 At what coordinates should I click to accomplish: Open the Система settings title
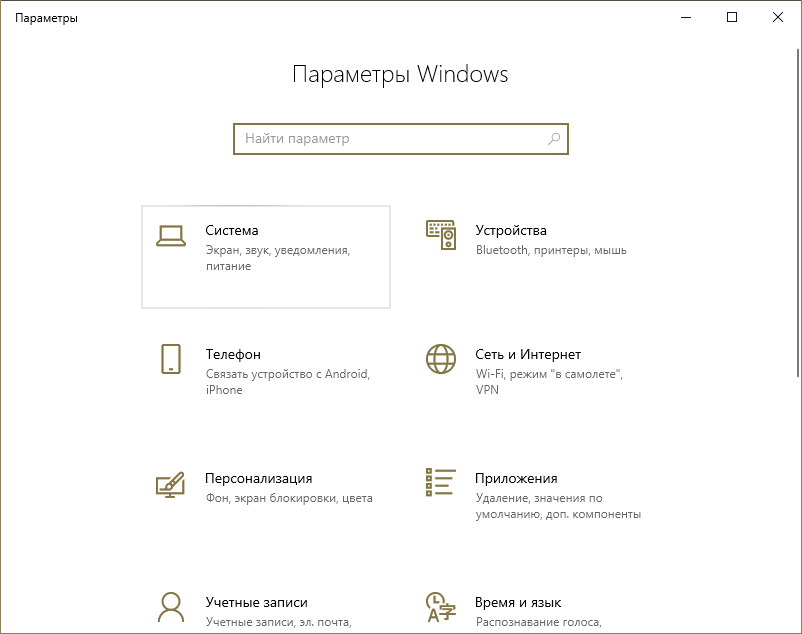tap(232, 230)
